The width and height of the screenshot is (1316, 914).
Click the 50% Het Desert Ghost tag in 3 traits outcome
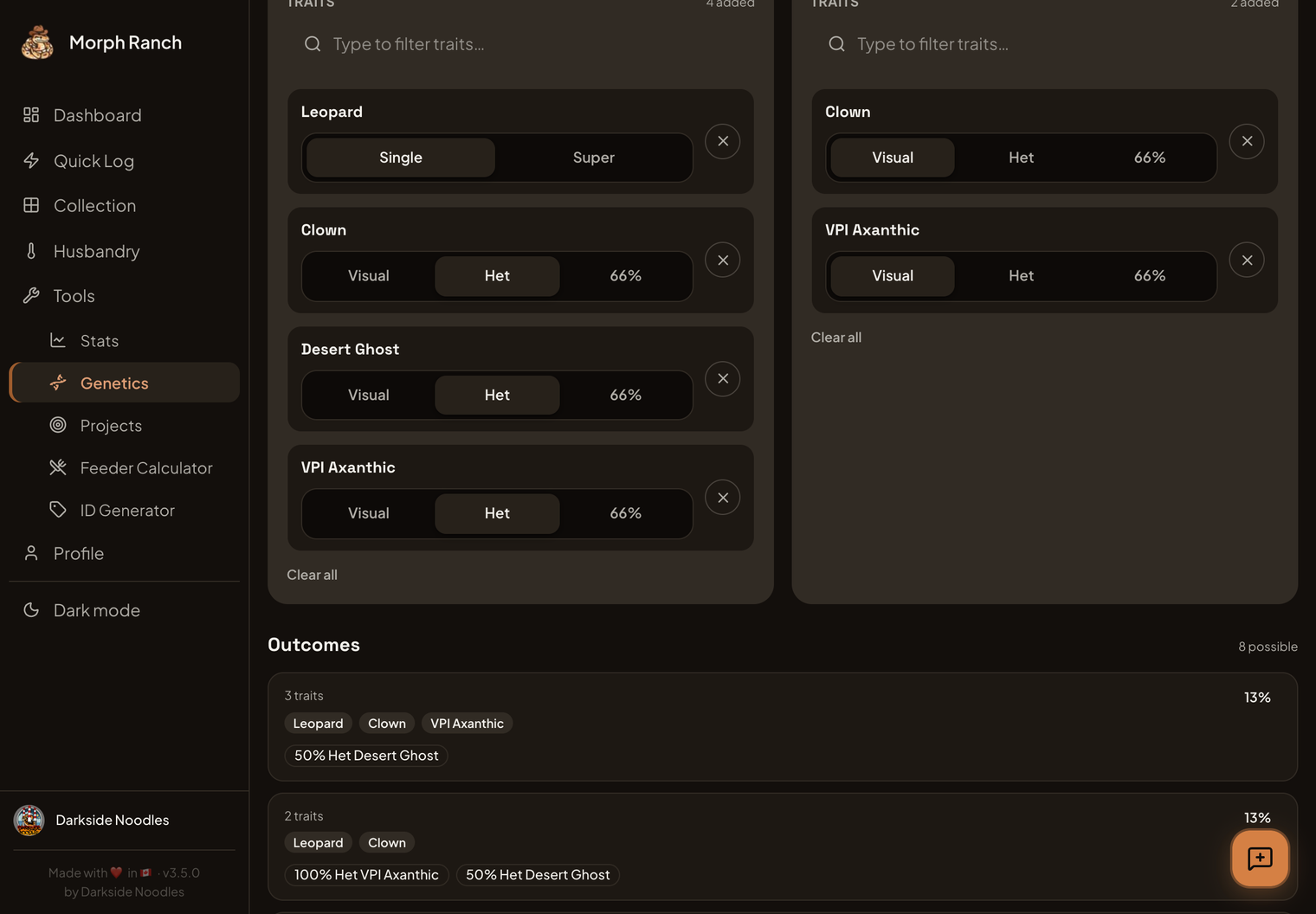pyautogui.click(x=366, y=756)
